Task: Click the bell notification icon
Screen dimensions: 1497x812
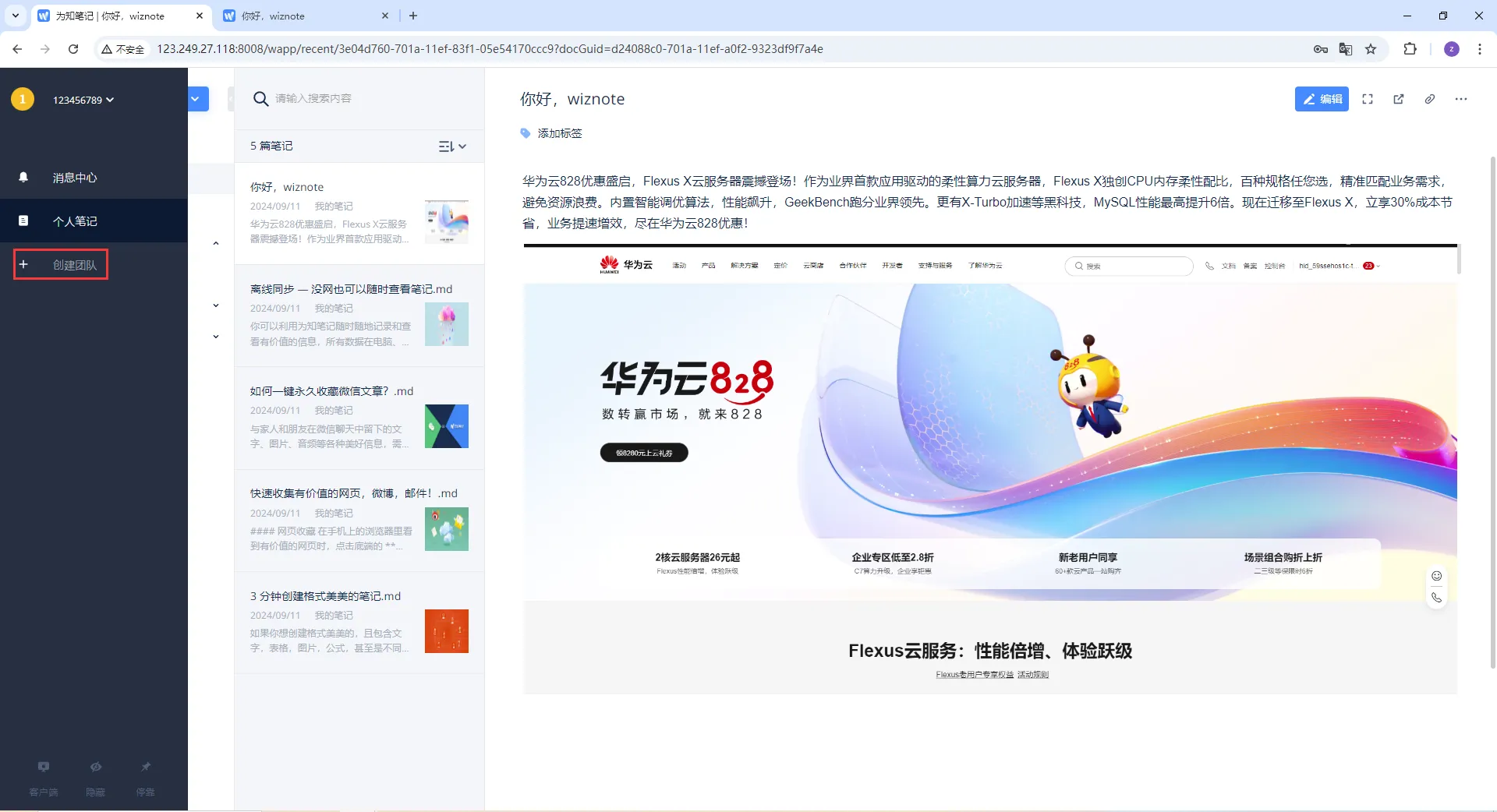Action: click(23, 177)
